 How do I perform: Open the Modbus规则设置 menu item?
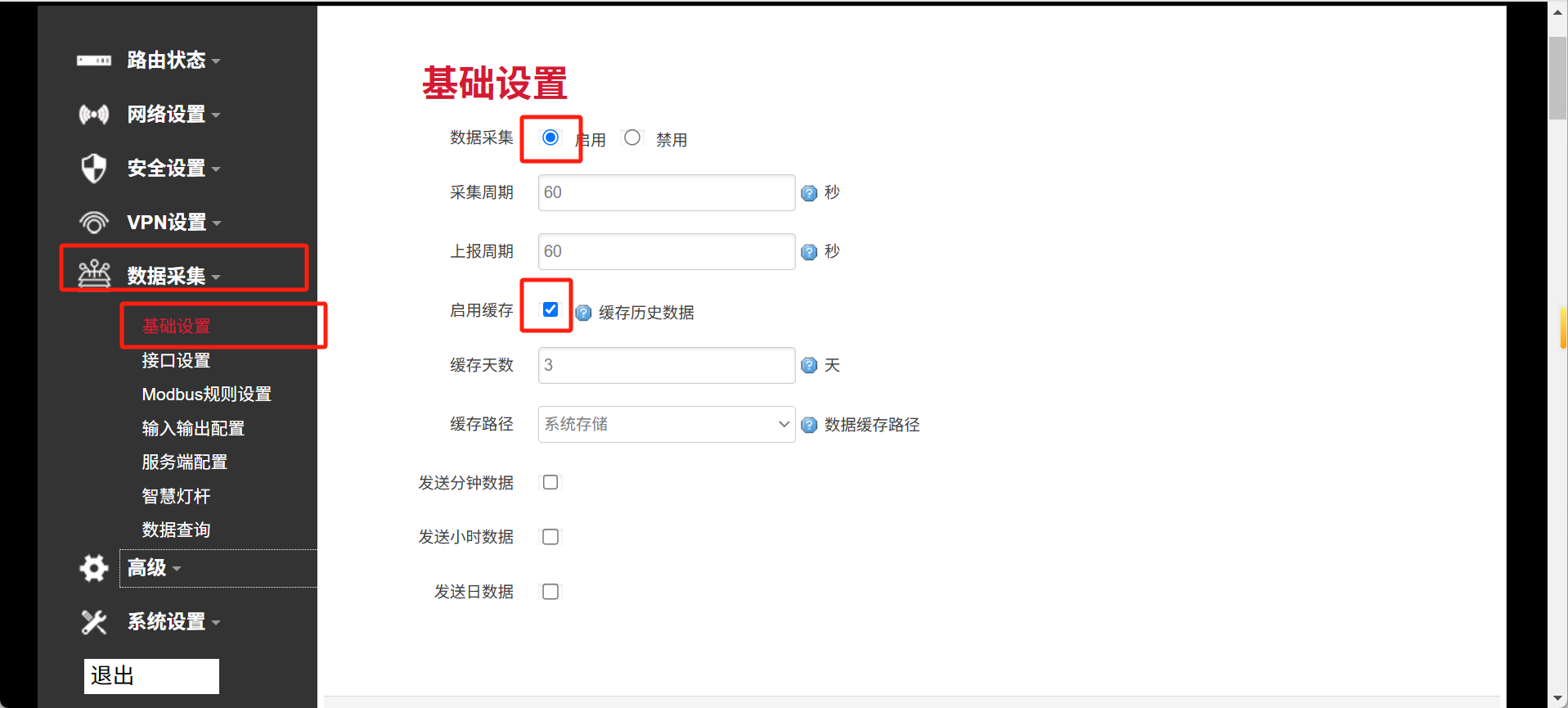pyautogui.click(x=206, y=394)
